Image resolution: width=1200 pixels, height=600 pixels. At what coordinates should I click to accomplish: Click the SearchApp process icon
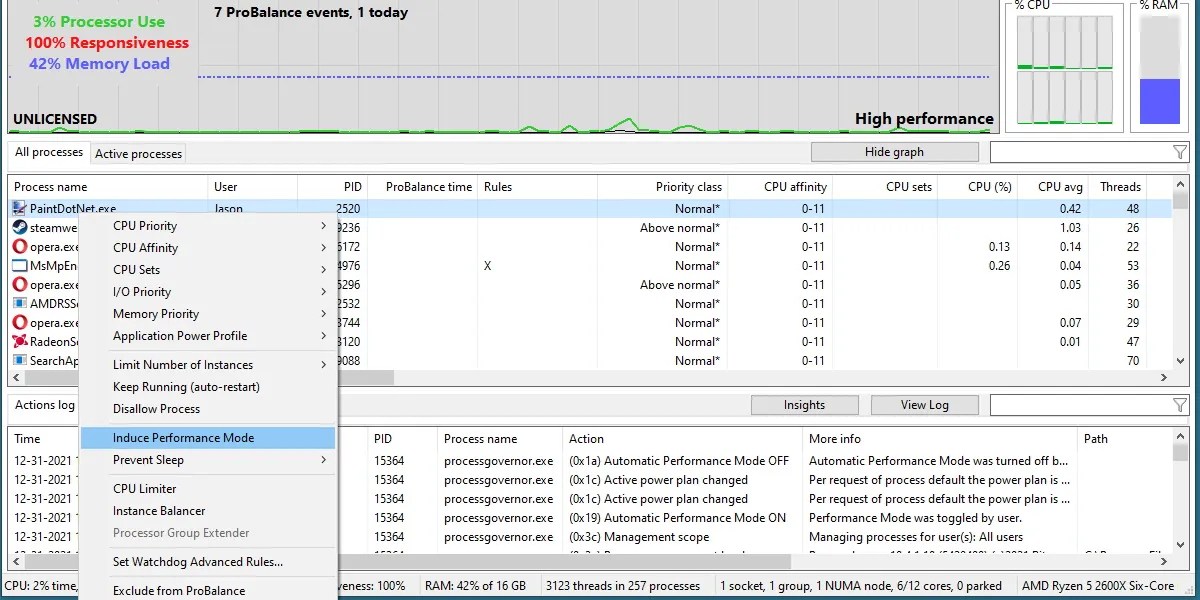click(x=17, y=360)
